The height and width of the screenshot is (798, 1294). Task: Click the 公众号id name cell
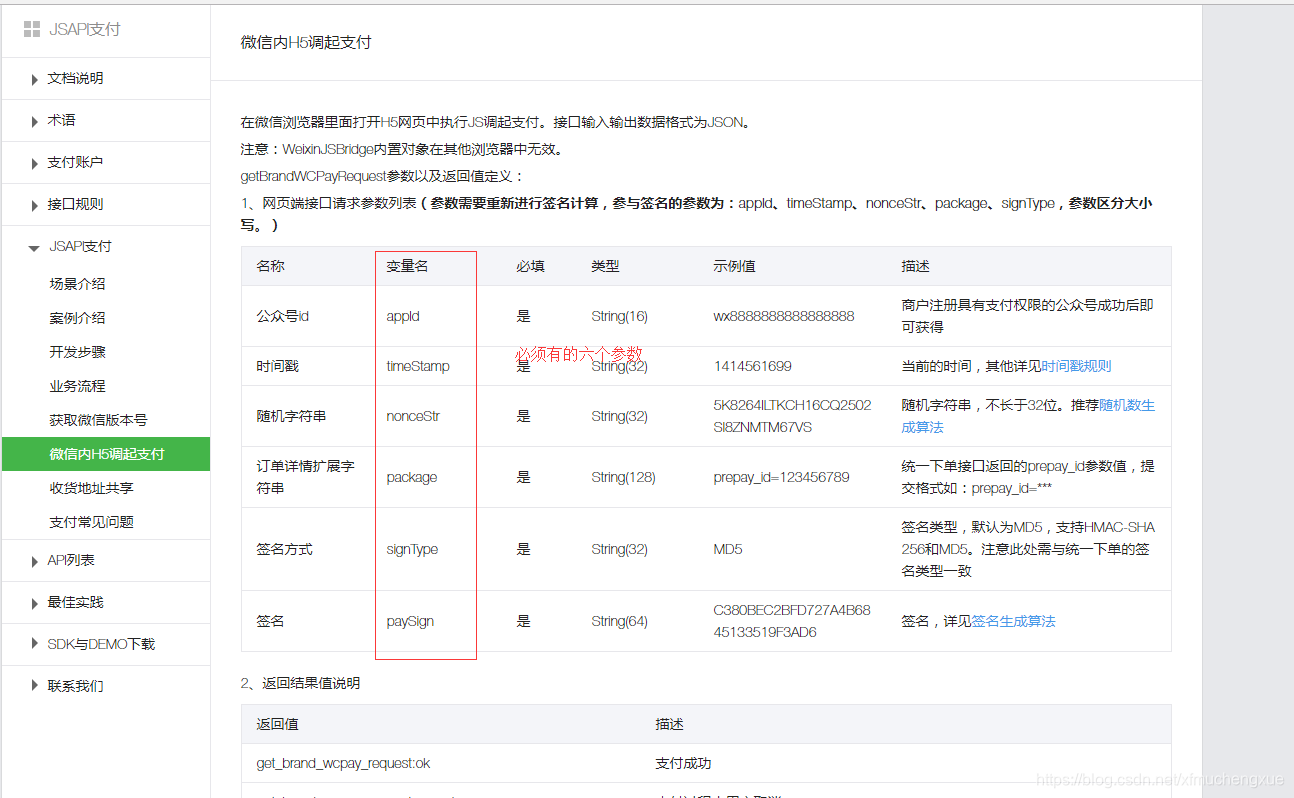click(282, 316)
